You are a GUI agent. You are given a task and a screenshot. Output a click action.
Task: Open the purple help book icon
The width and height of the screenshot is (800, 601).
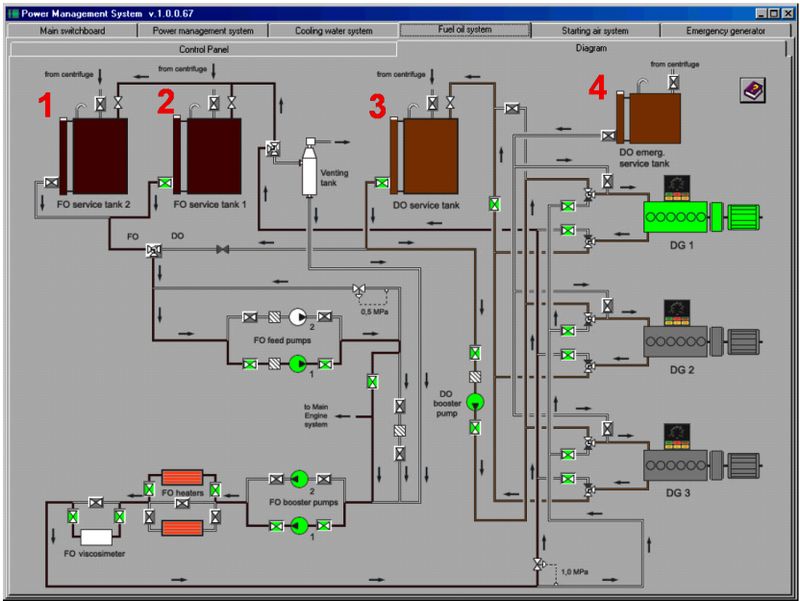pyautogui.click(x=753, y=90)
